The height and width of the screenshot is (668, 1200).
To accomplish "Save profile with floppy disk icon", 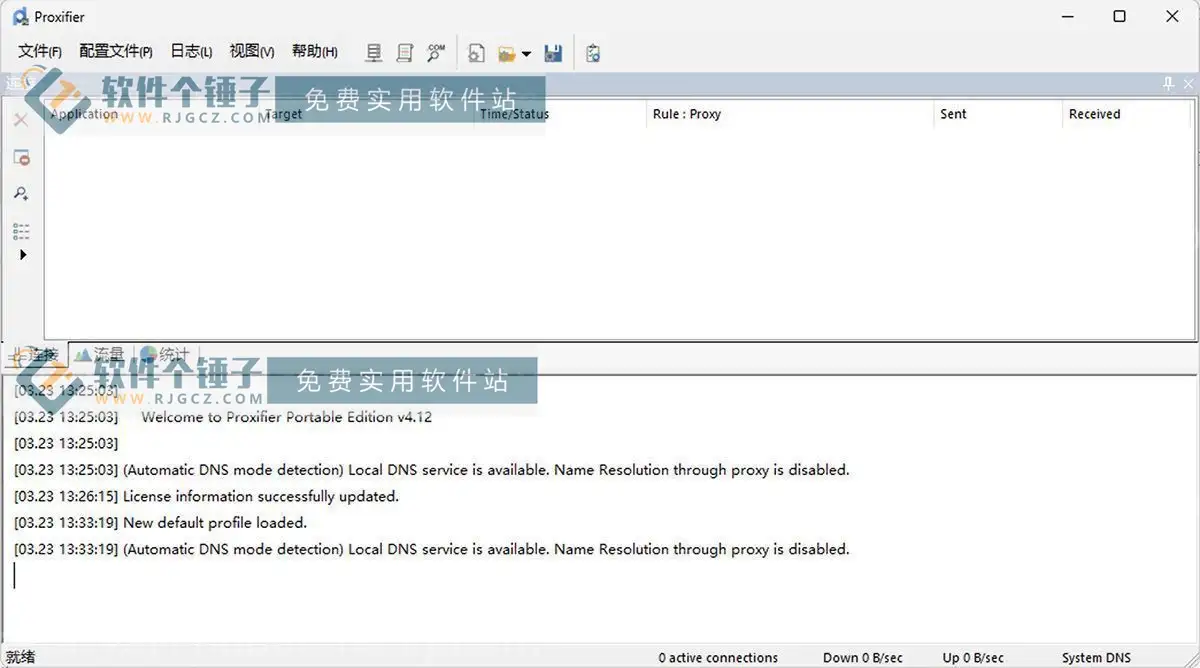I will tap(553, 53).
